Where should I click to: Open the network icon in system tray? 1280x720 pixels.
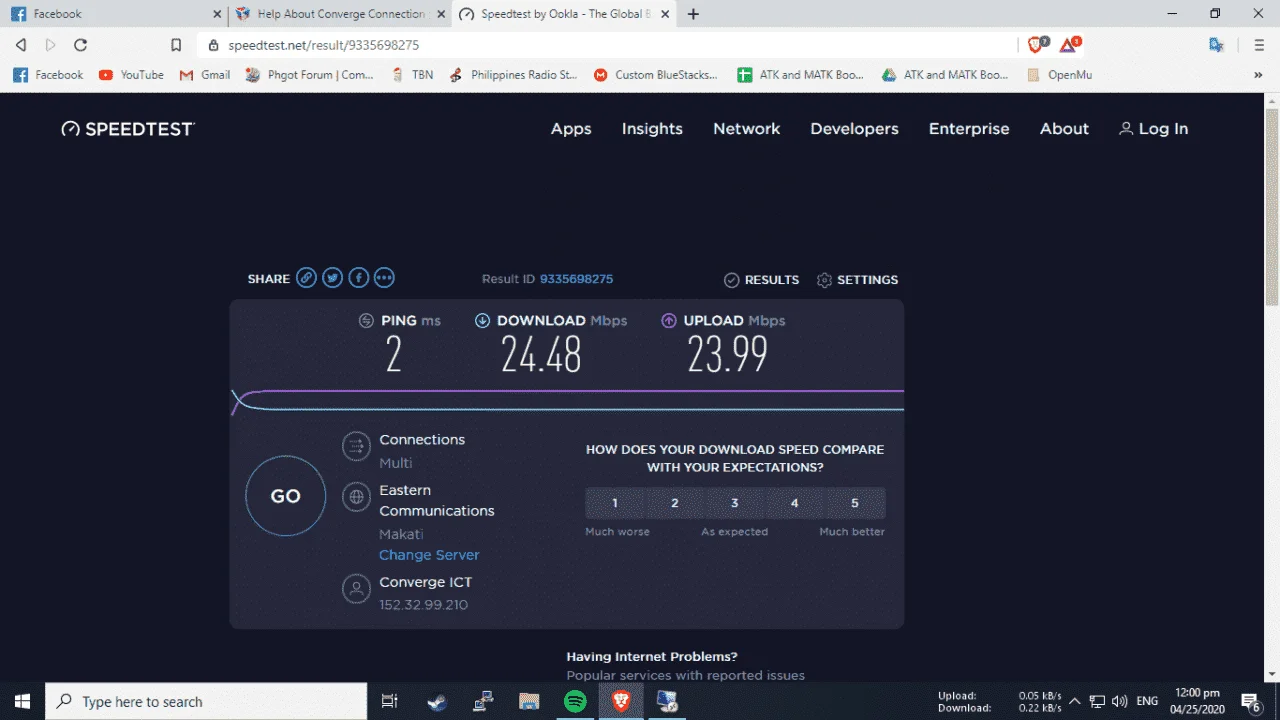[1097, 701]
